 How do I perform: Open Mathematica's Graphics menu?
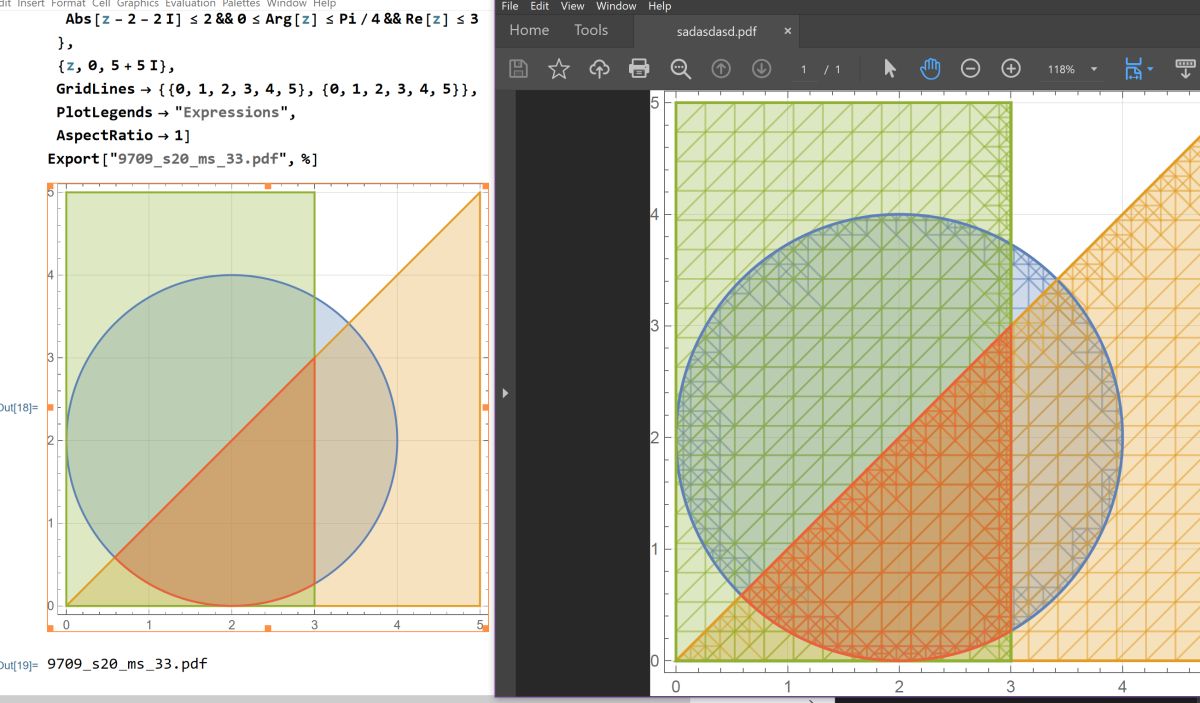137,4
